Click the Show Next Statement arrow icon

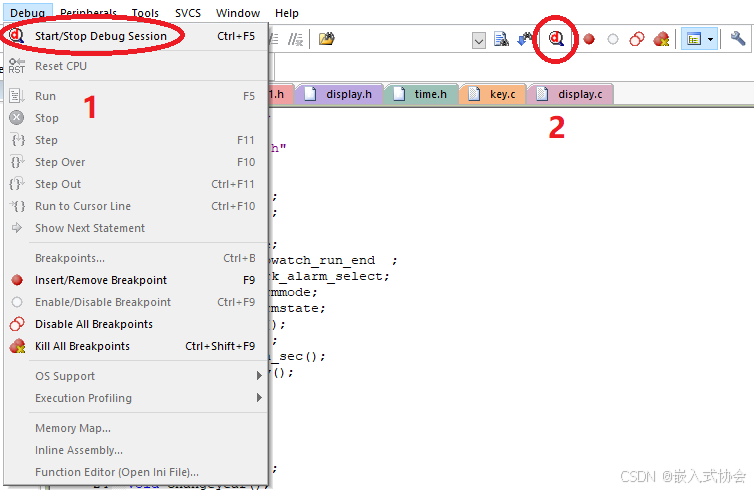pos(17,228)
